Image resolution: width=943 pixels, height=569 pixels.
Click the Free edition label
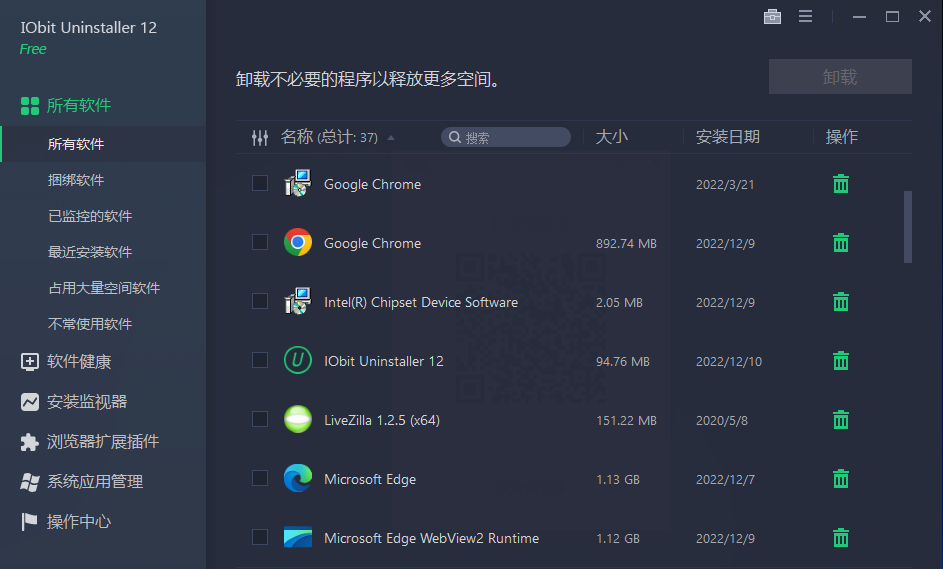pyautogui.click(x=33, y=49)
